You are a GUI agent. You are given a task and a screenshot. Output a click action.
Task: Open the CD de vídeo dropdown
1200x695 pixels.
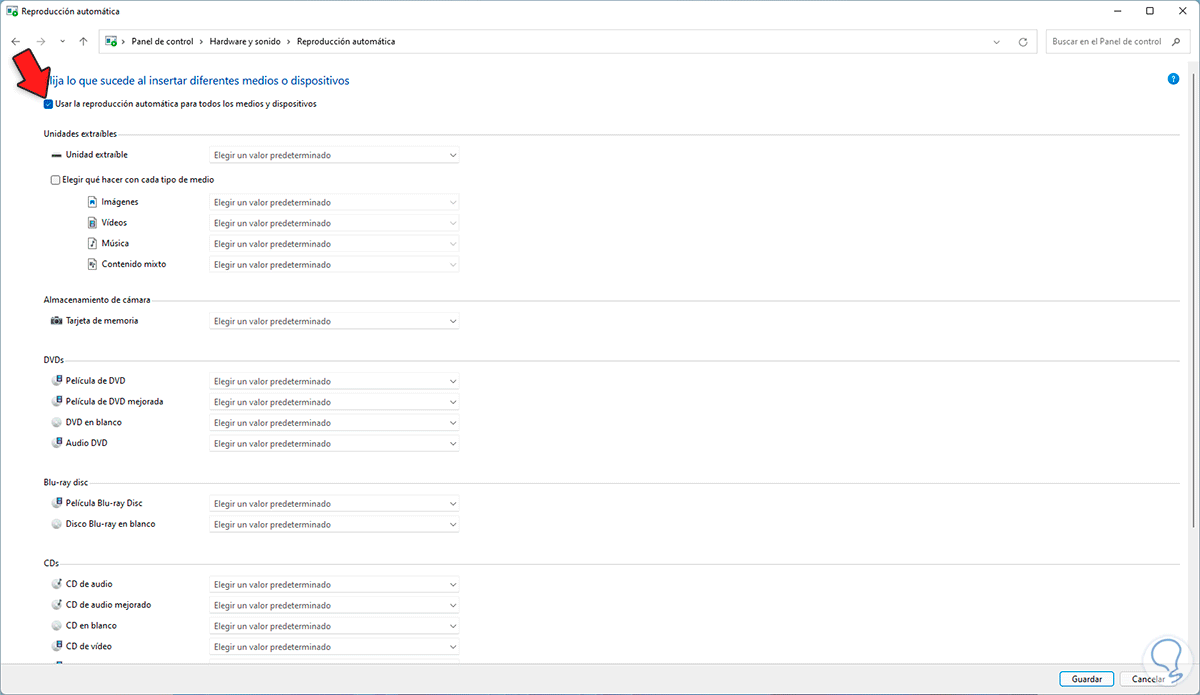pyautogui.click(x=334, y=647)
